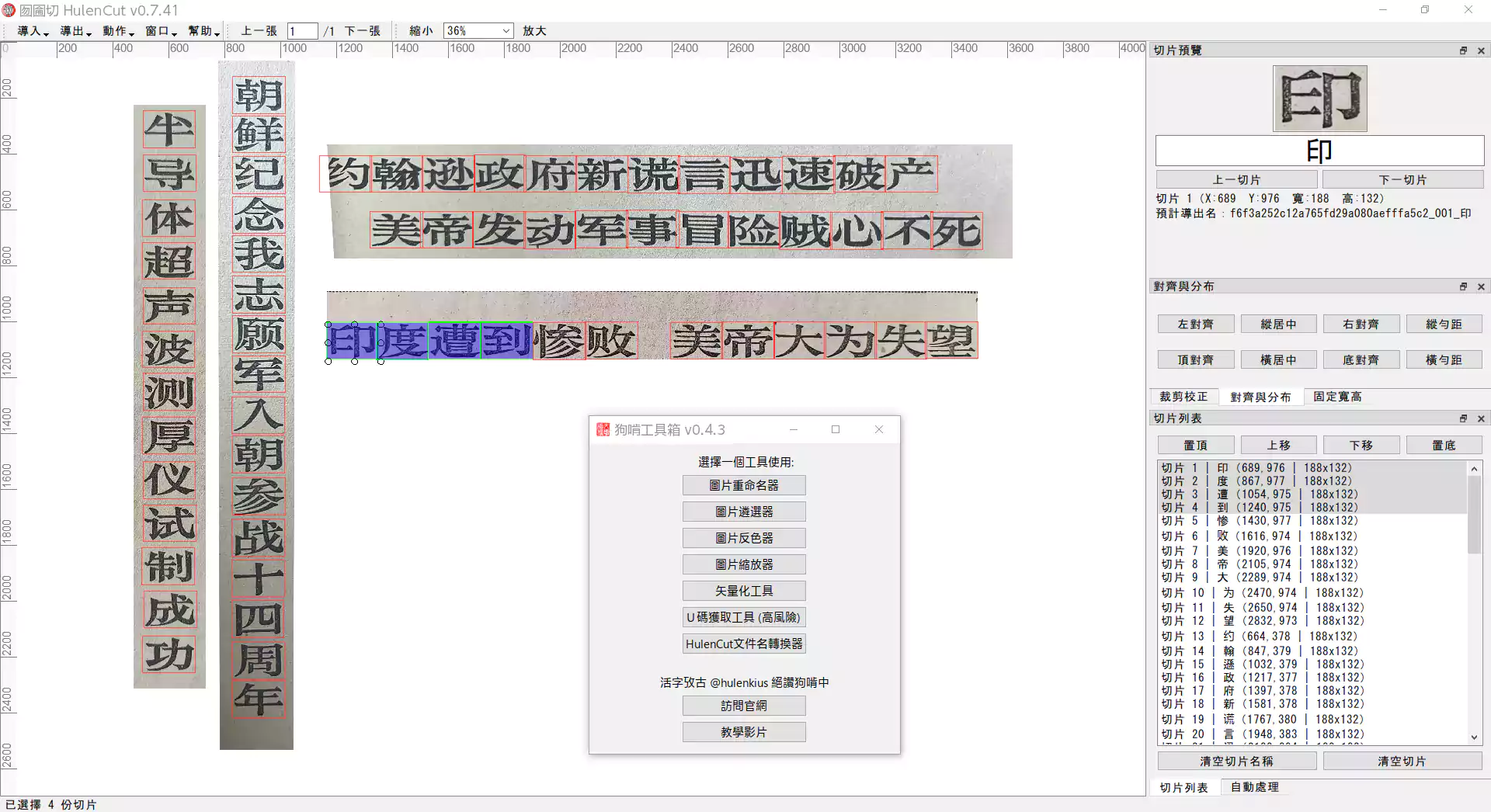The height and width of the screenshot is (812, 1491).
Task: Move slice up with 上移
Action: point(1278,446)
